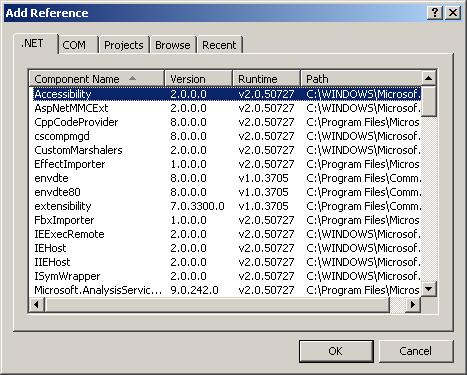
Task: Sort by the Version column header
Action: click(199, 79)
